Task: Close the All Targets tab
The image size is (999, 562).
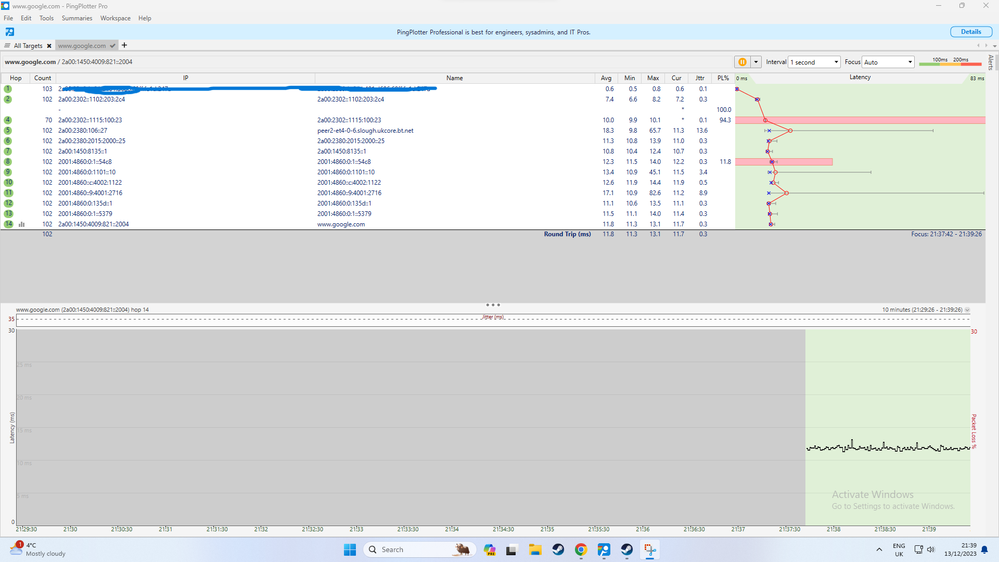Action: [x=49, y=46]
